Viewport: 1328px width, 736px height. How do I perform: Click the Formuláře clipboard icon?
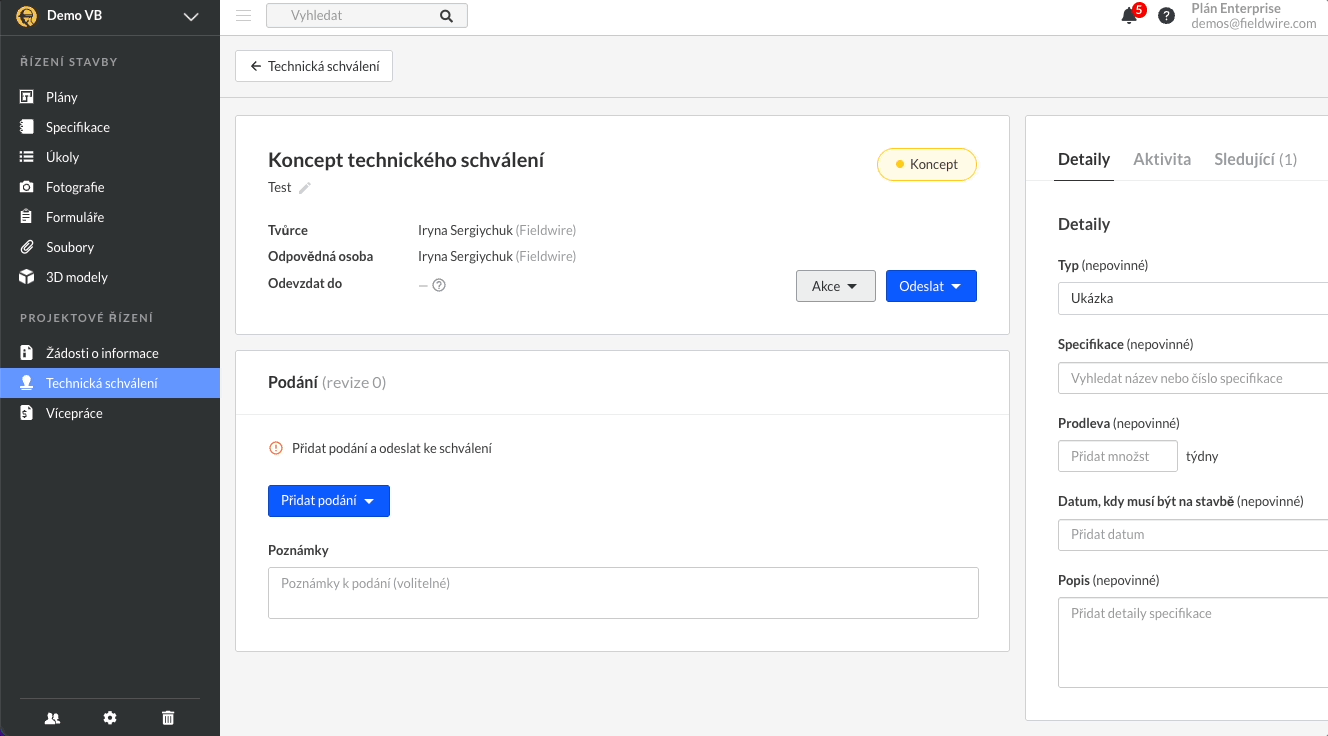27,217
